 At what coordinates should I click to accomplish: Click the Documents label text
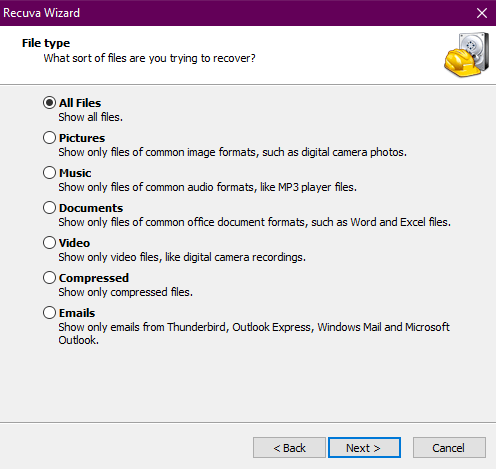[91, 208]
